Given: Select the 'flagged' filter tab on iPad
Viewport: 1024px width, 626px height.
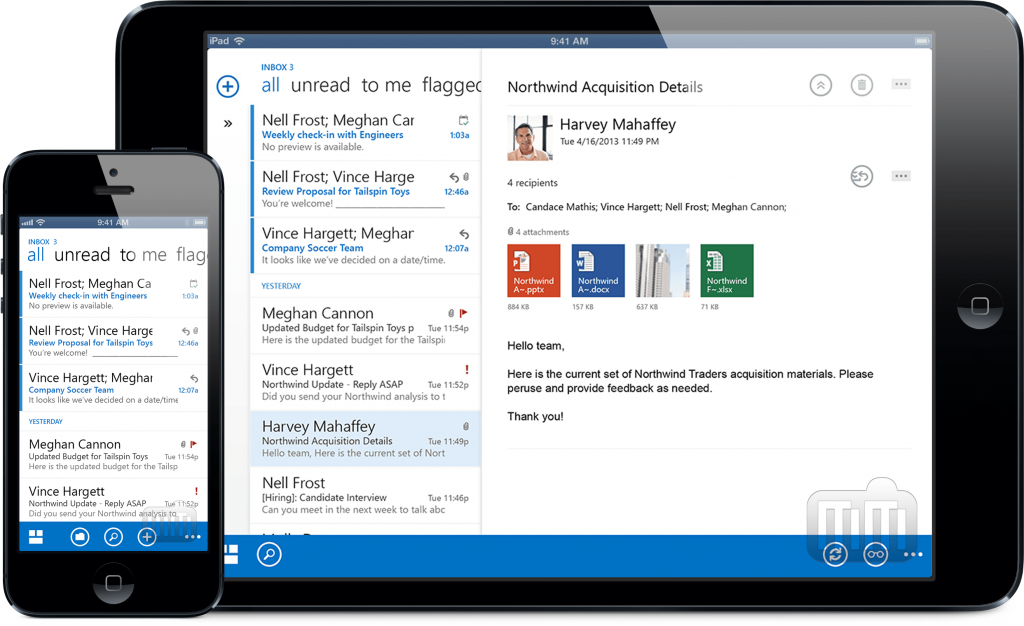Looking at the screenshot, I should 451,85.
